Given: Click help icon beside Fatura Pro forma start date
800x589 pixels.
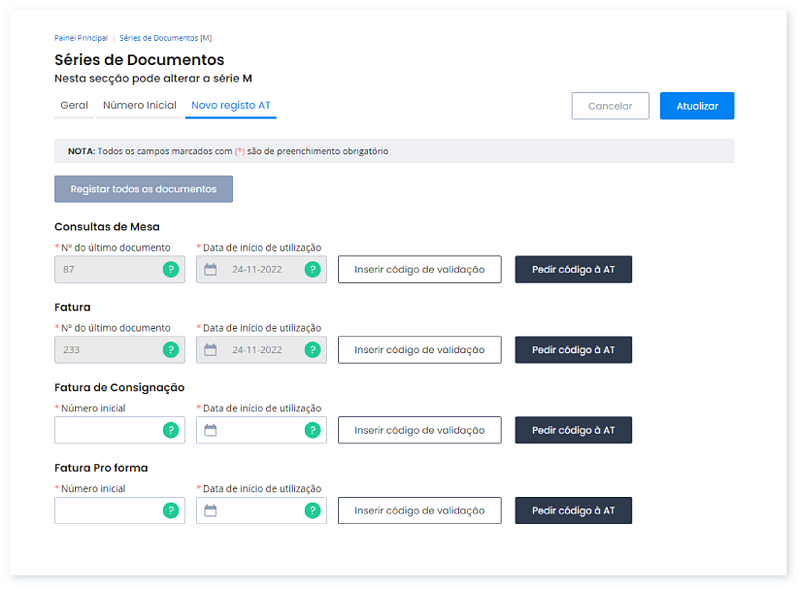Looking at the screenshot, I should (313, 510).
